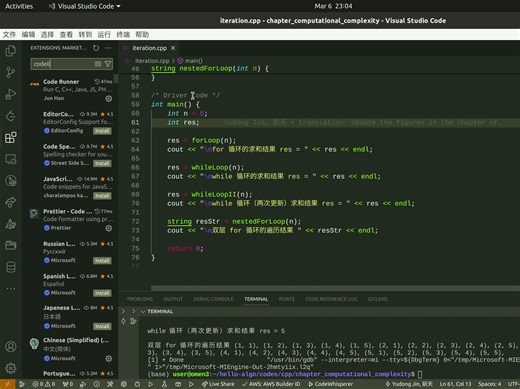The image size is (520, 389).
Task: Click the remote window indicator in status bar
Action: pos(8,384)
